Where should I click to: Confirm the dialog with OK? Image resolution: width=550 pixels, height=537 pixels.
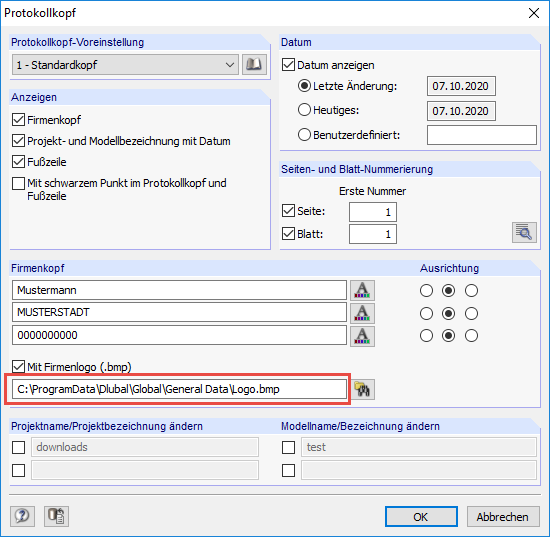tap(421, 516)
